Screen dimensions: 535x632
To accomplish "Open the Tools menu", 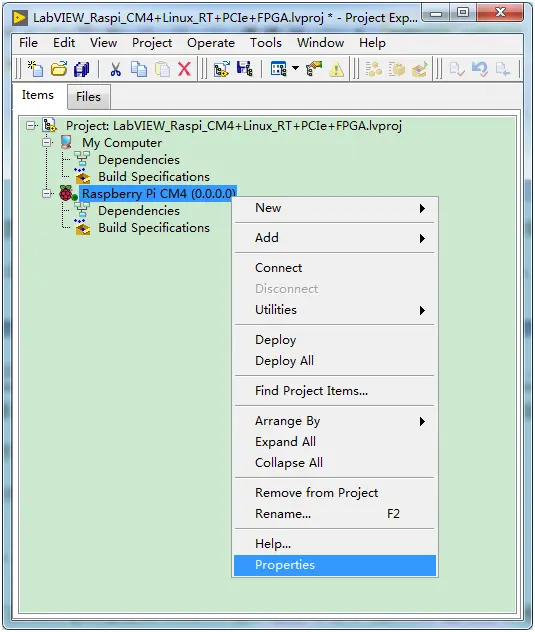I will (266, 43).
